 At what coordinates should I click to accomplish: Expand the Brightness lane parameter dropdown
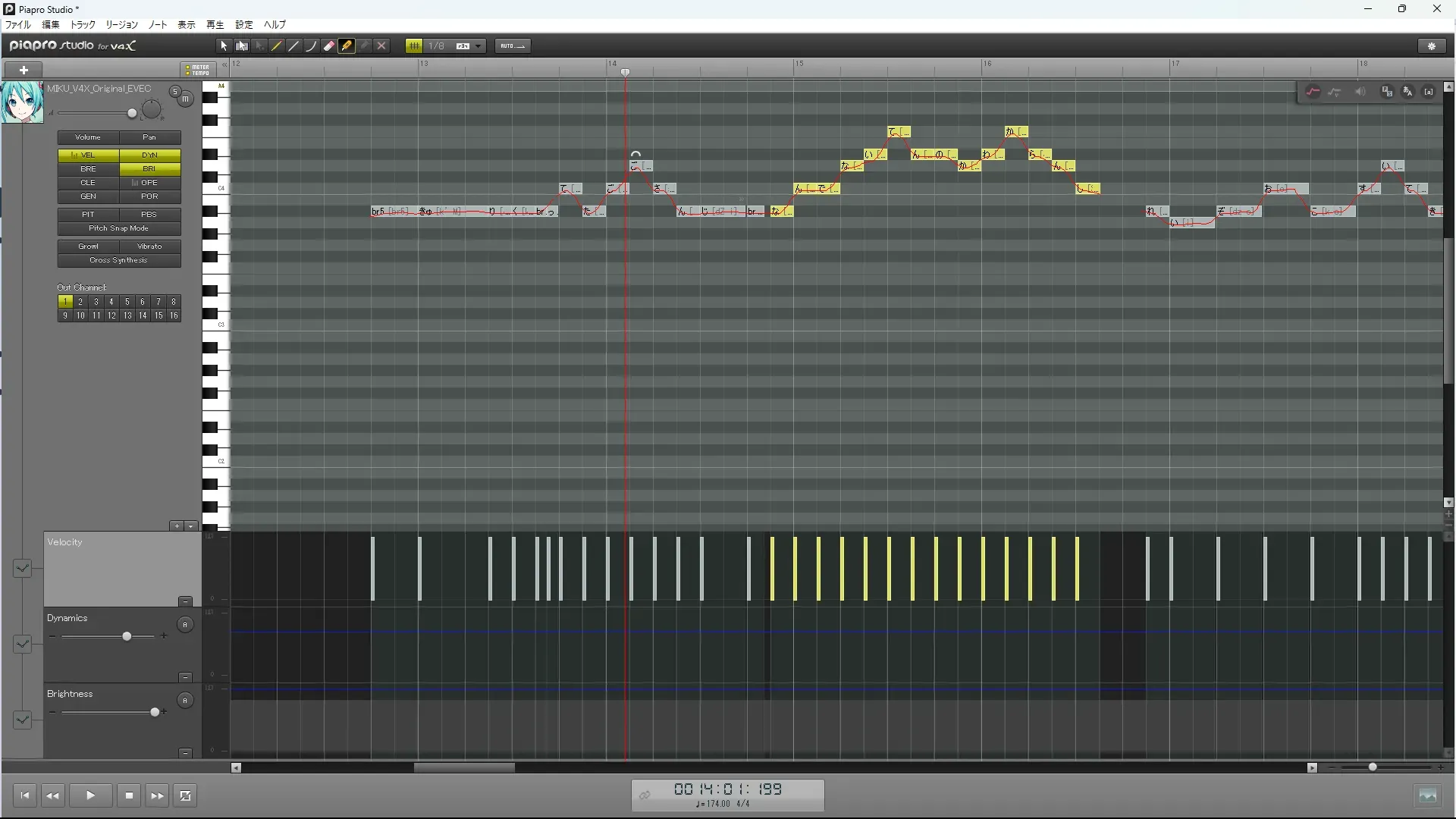[22, 720]
